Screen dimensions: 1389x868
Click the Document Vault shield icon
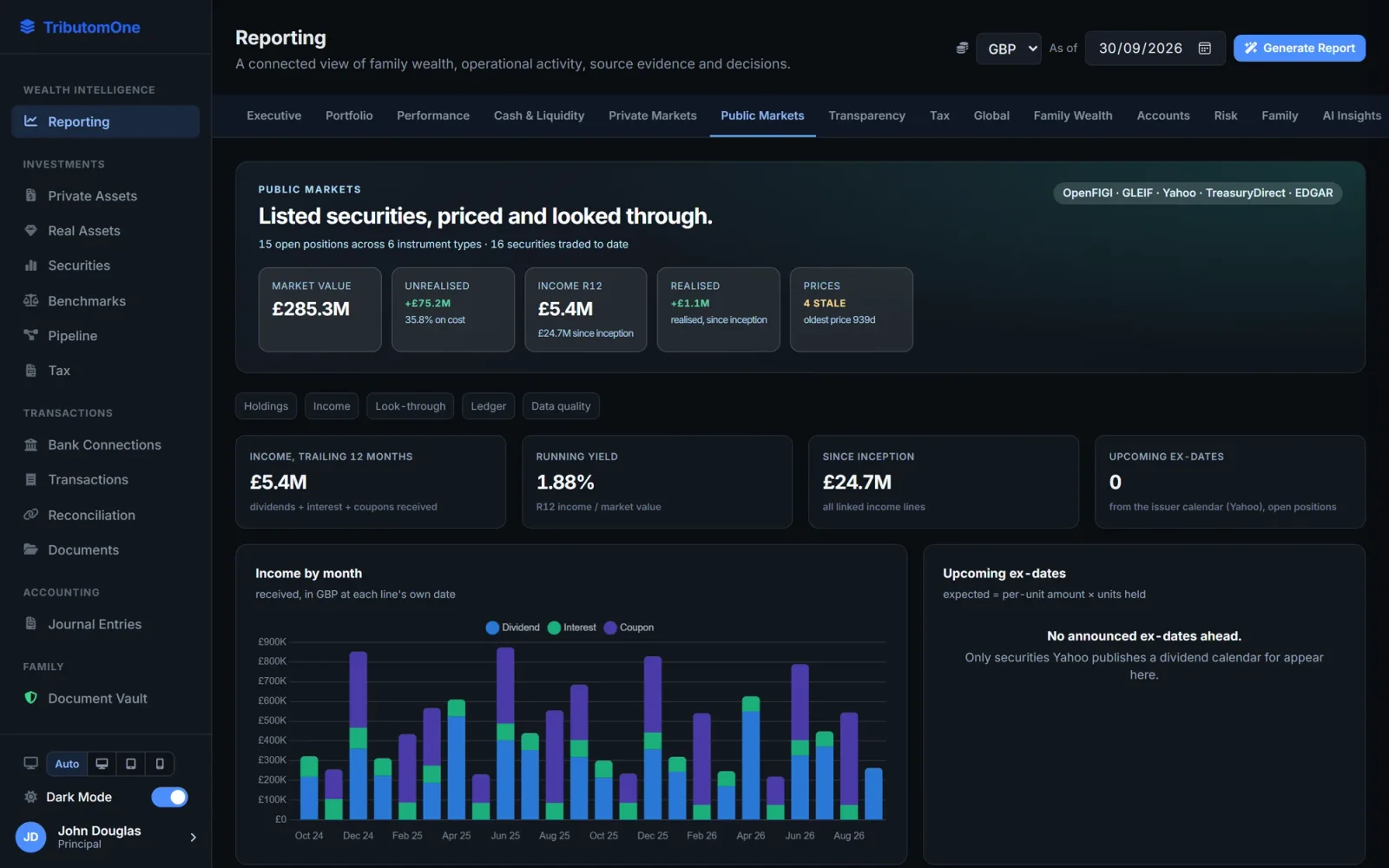click(x=31, y=698)
